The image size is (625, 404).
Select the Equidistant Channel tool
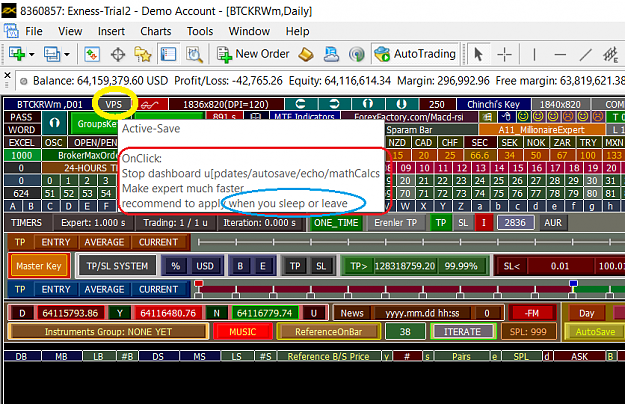pyautogui.click(x=610, y=54)
